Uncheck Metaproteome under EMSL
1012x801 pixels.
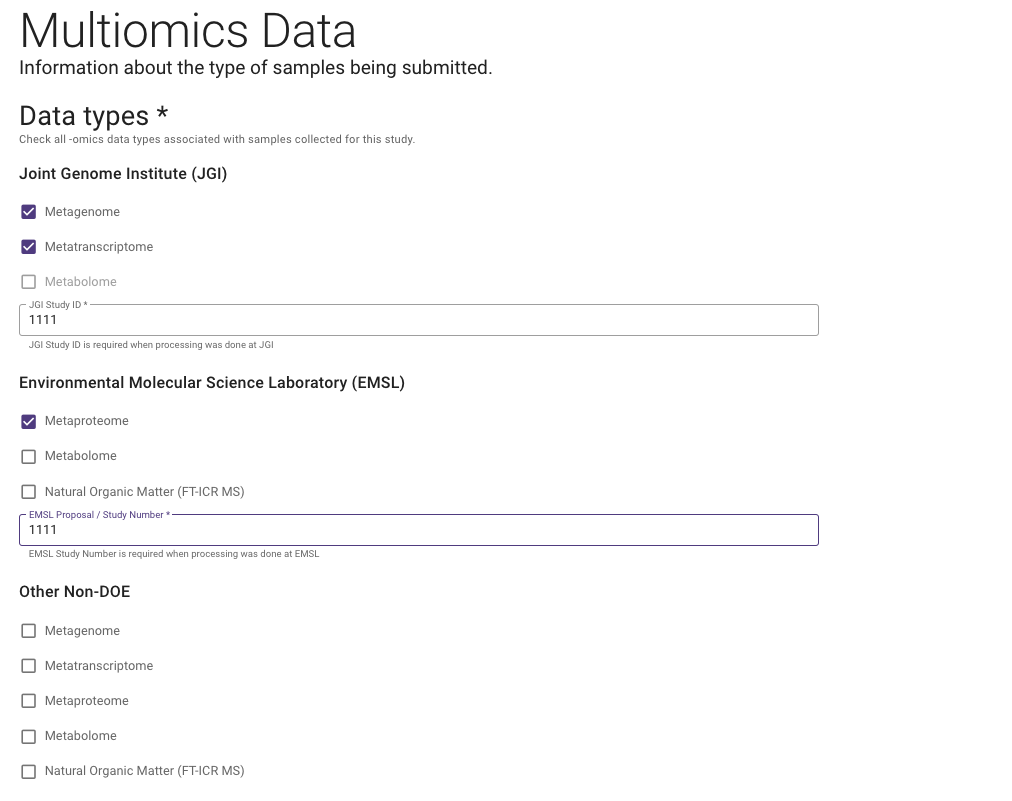pos(29,421)
